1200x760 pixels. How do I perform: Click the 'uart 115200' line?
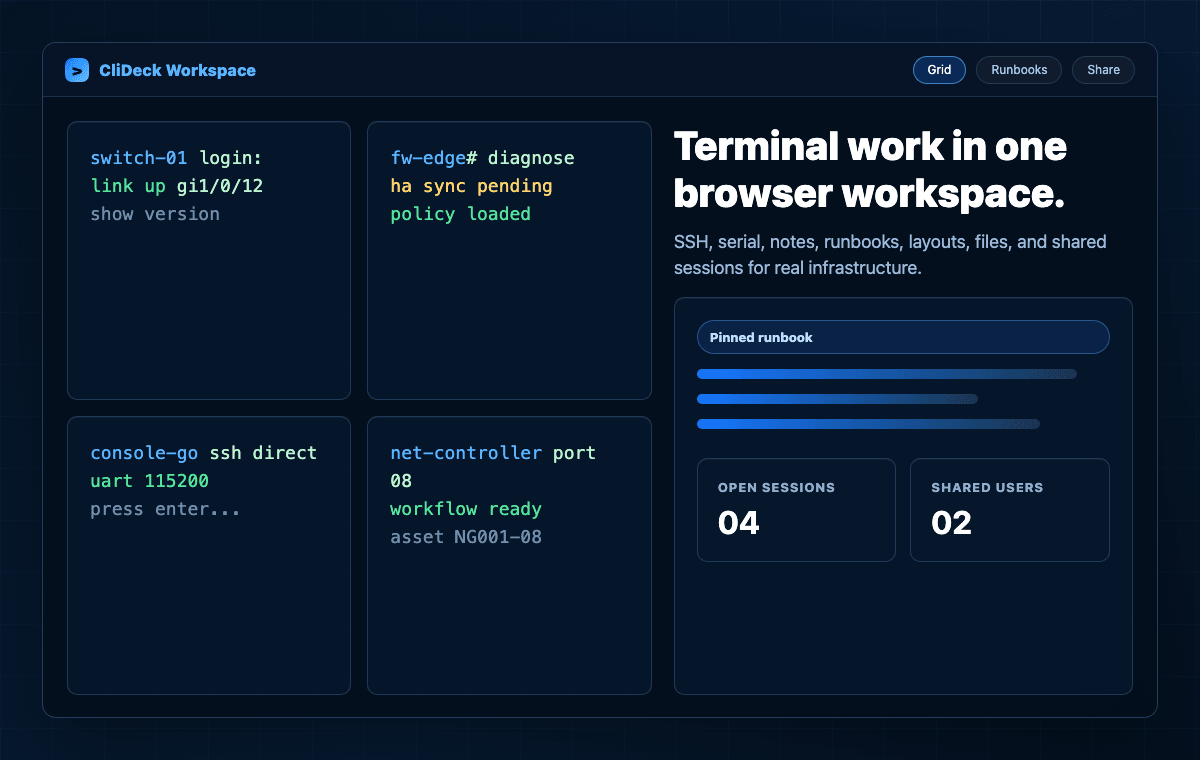[x=149, y=481]
